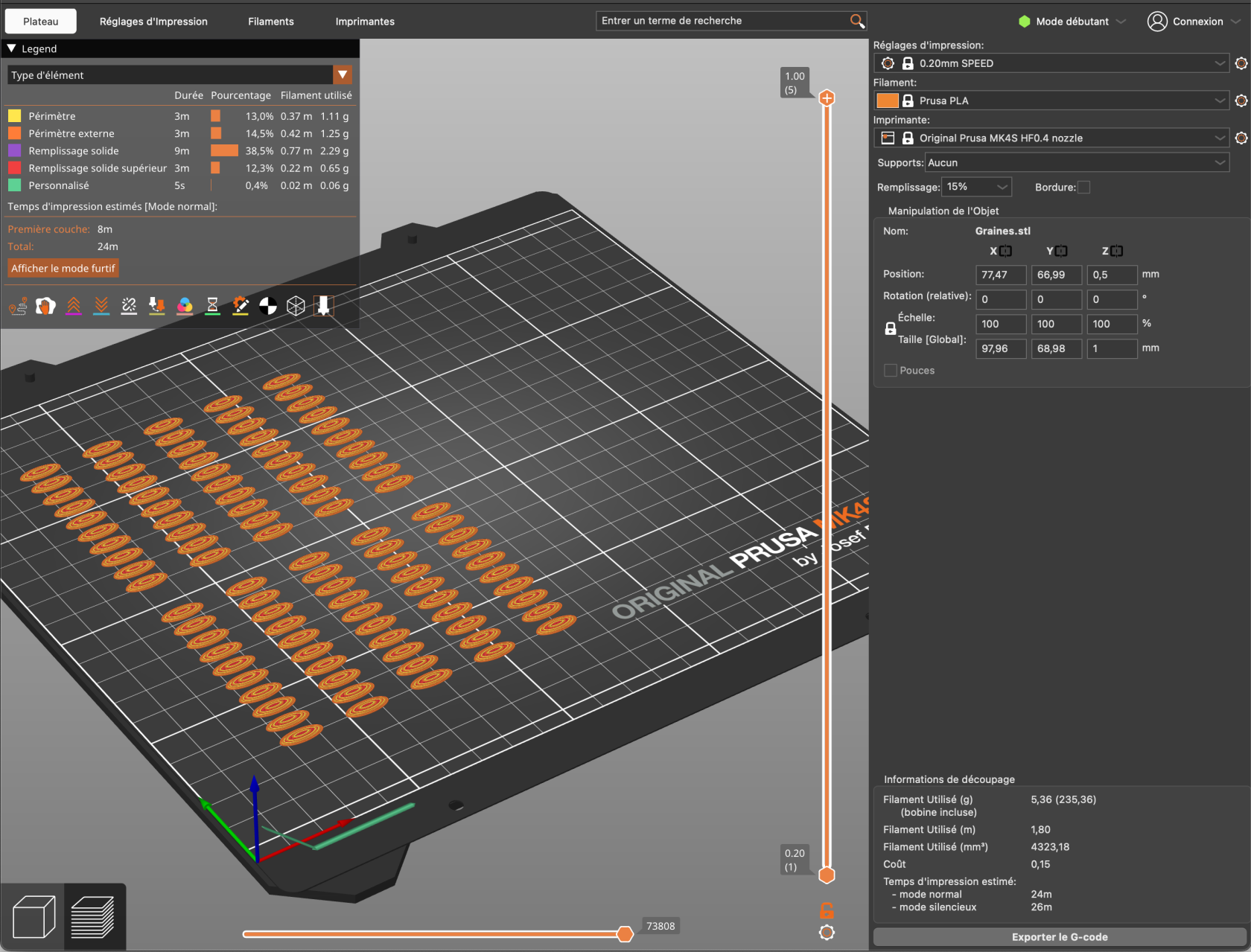
Task: Open the Type d'élément view dropdown
Action: 179,74
